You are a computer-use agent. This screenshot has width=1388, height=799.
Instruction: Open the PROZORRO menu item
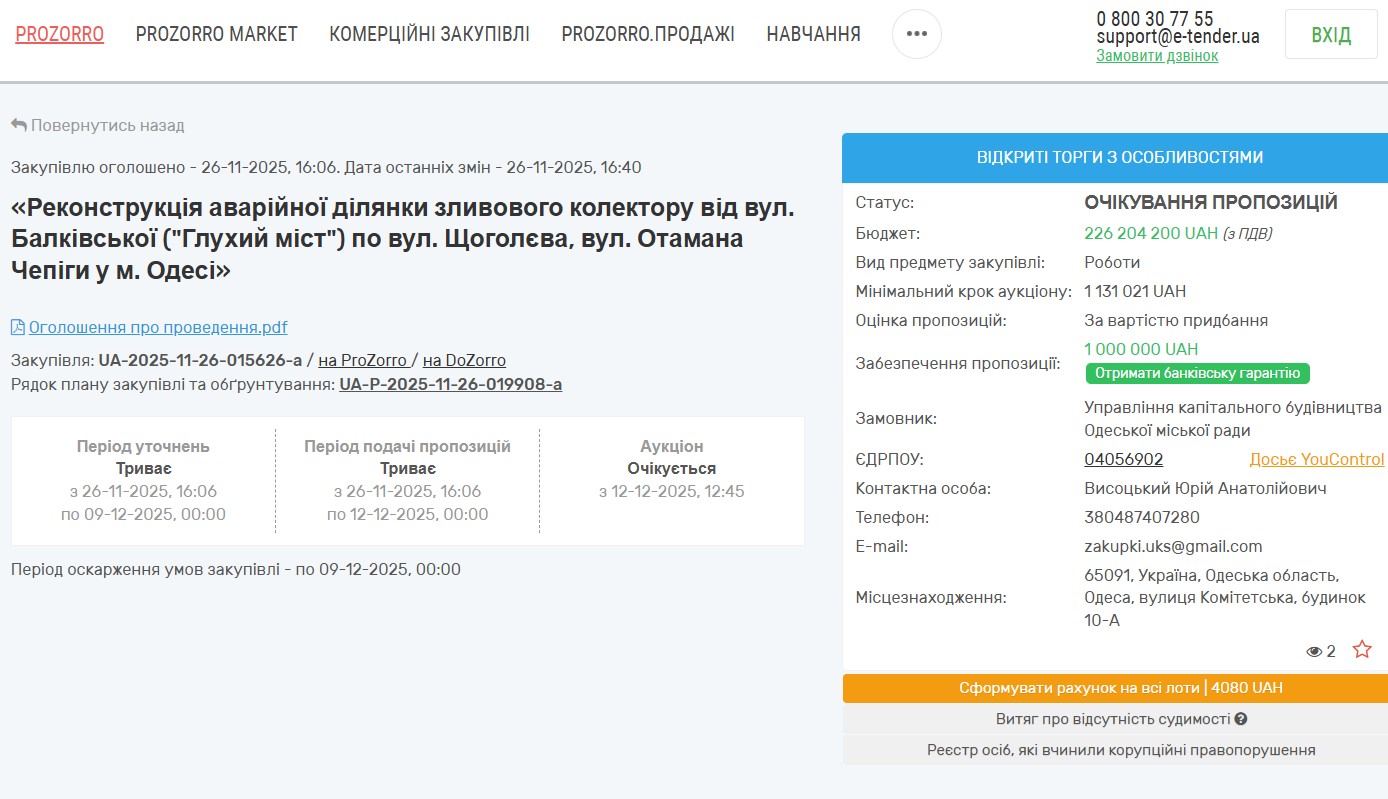(60, 34)
